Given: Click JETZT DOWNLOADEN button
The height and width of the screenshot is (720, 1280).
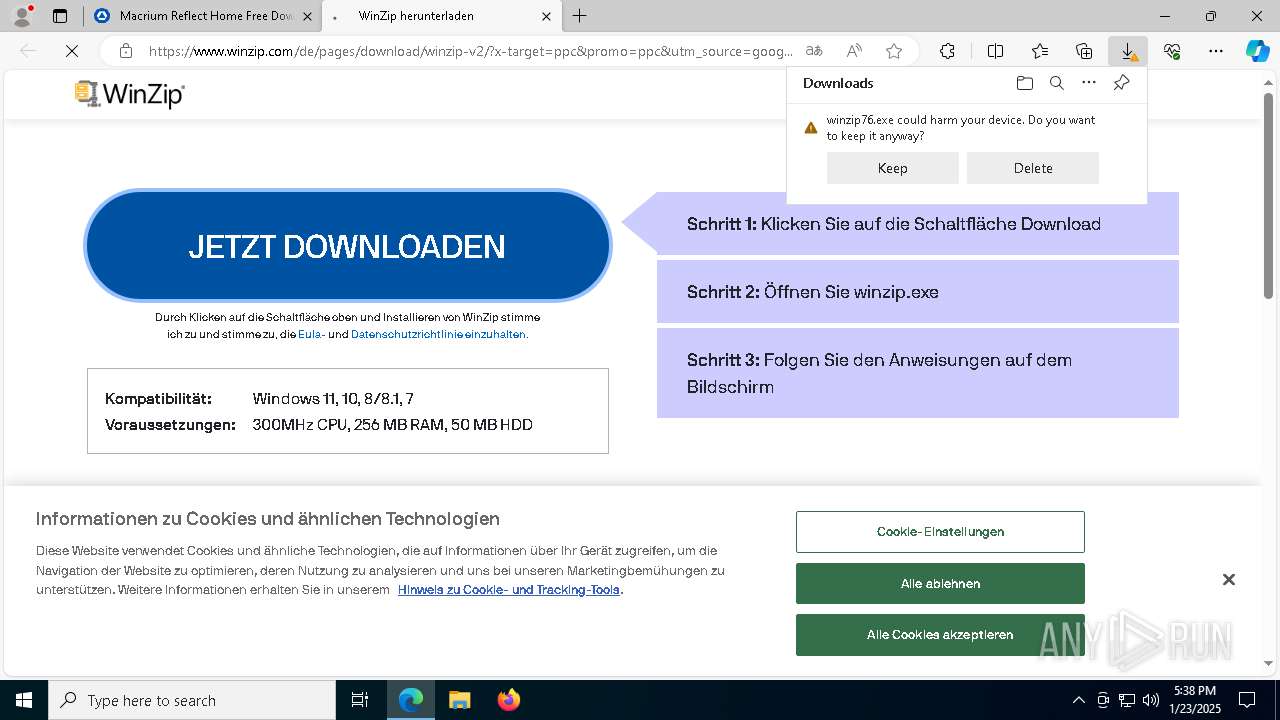Looking at the screenshot, I should [x=347, y=246].
